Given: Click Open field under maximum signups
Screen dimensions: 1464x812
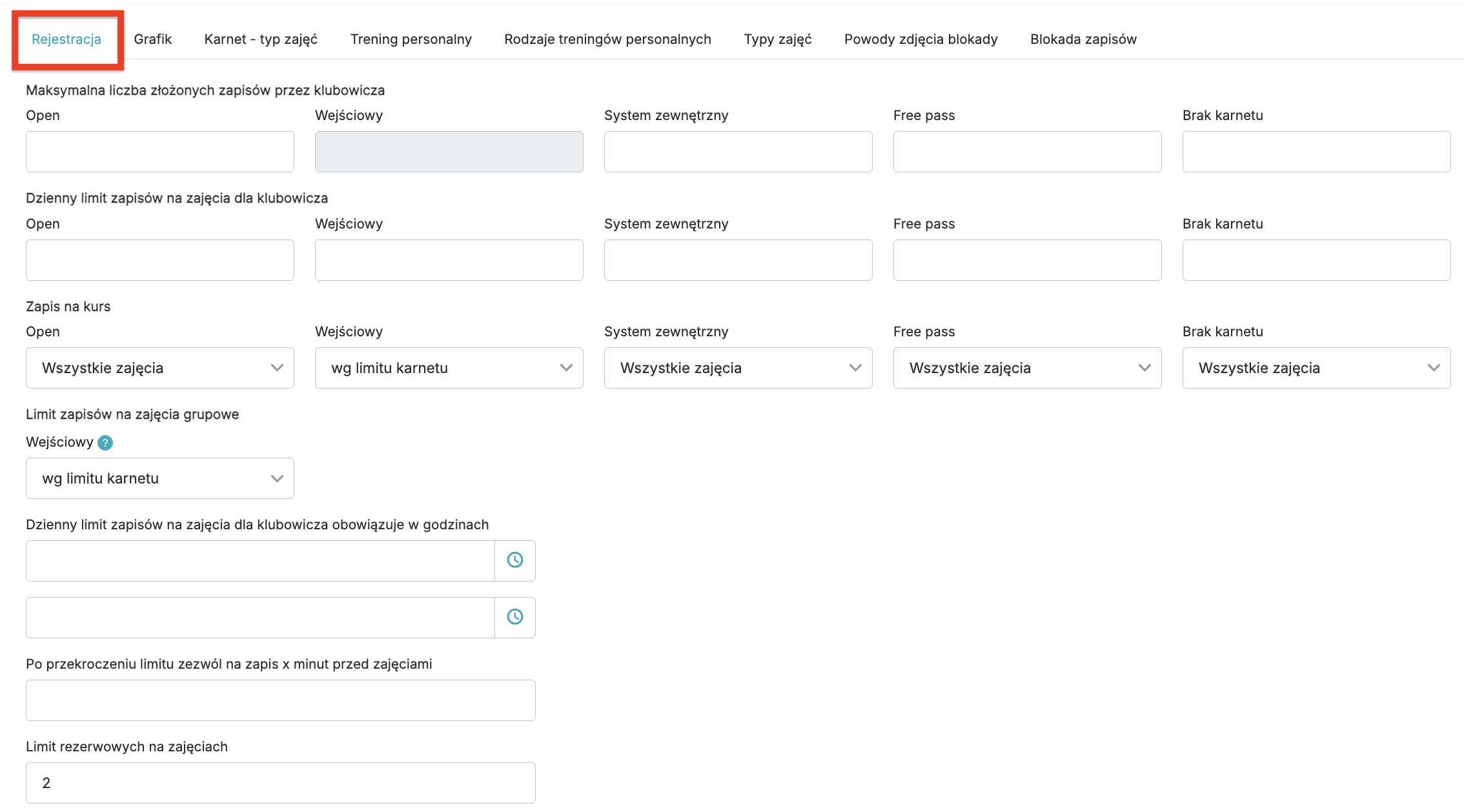Looking at the screenshot, I should [x=159, y=152].
